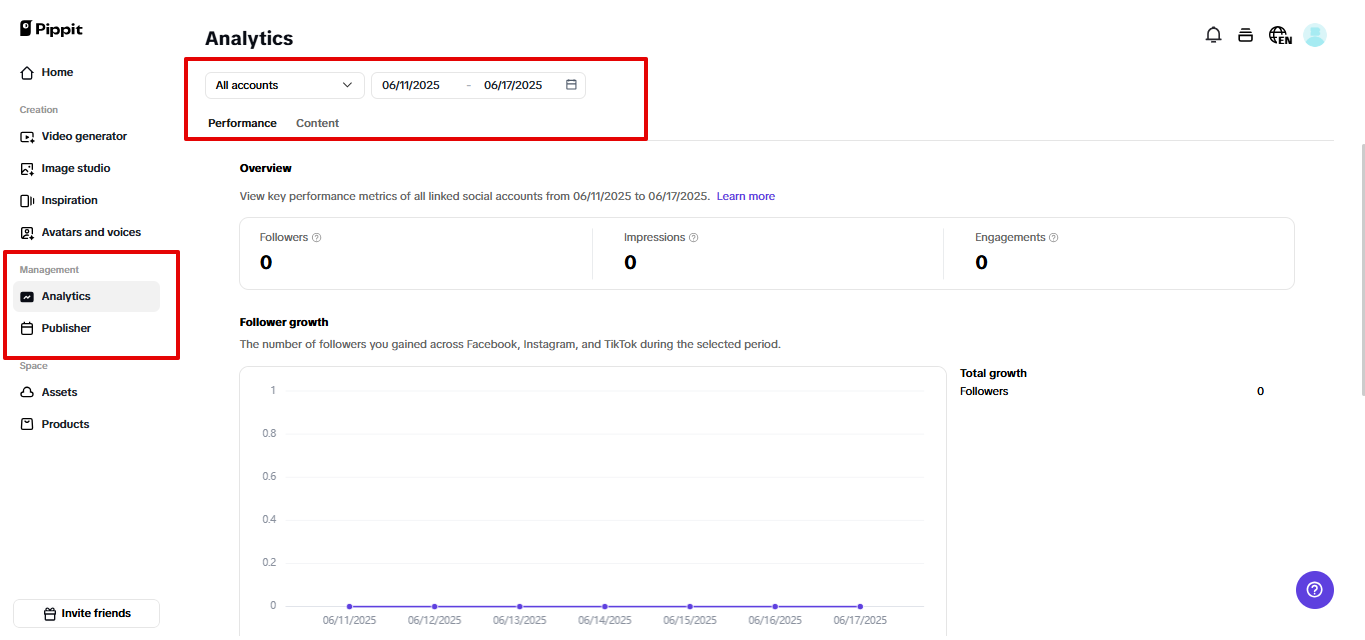Image resolution: width=1365 pixels, height=640 pixels.
Task: Open the date range calendar picker
Action: 570,85
